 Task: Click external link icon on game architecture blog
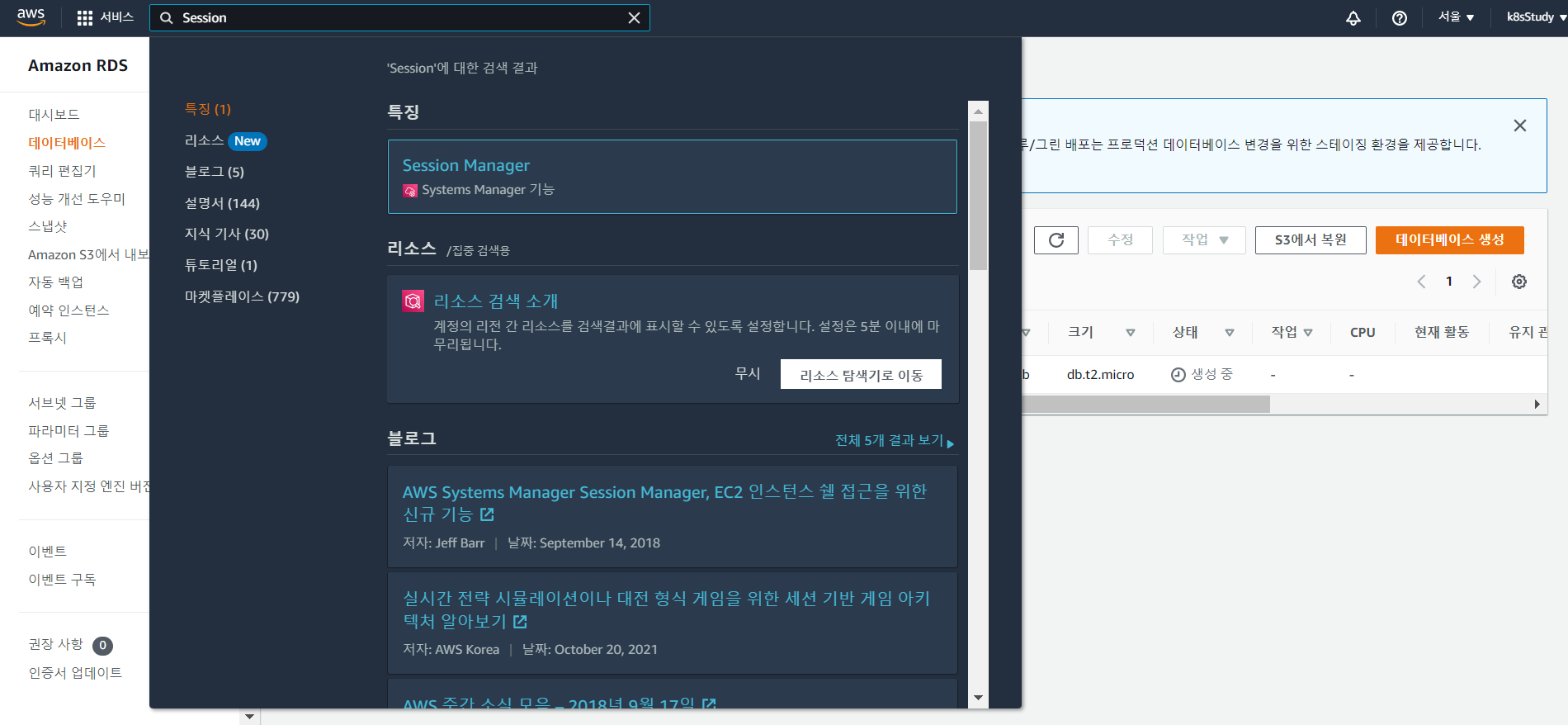[x=520, y=622]
